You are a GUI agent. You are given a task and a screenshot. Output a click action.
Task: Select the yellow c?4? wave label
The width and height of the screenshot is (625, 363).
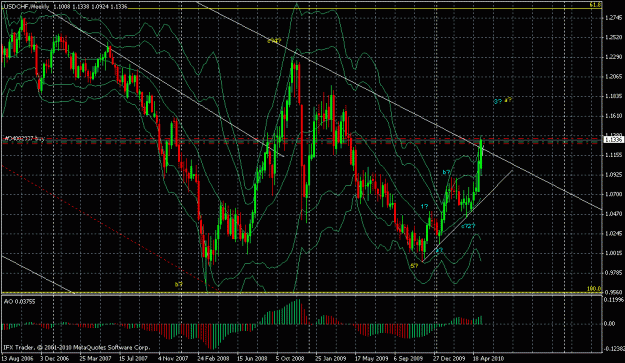[x=274, y=41]
